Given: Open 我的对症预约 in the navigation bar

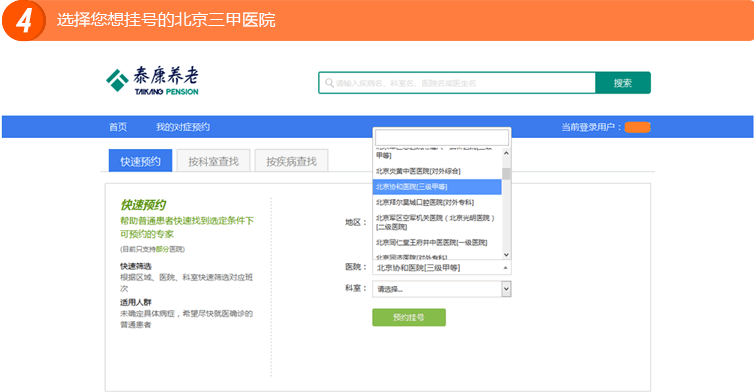Looking at the screenshot, I should pos(183,127).
